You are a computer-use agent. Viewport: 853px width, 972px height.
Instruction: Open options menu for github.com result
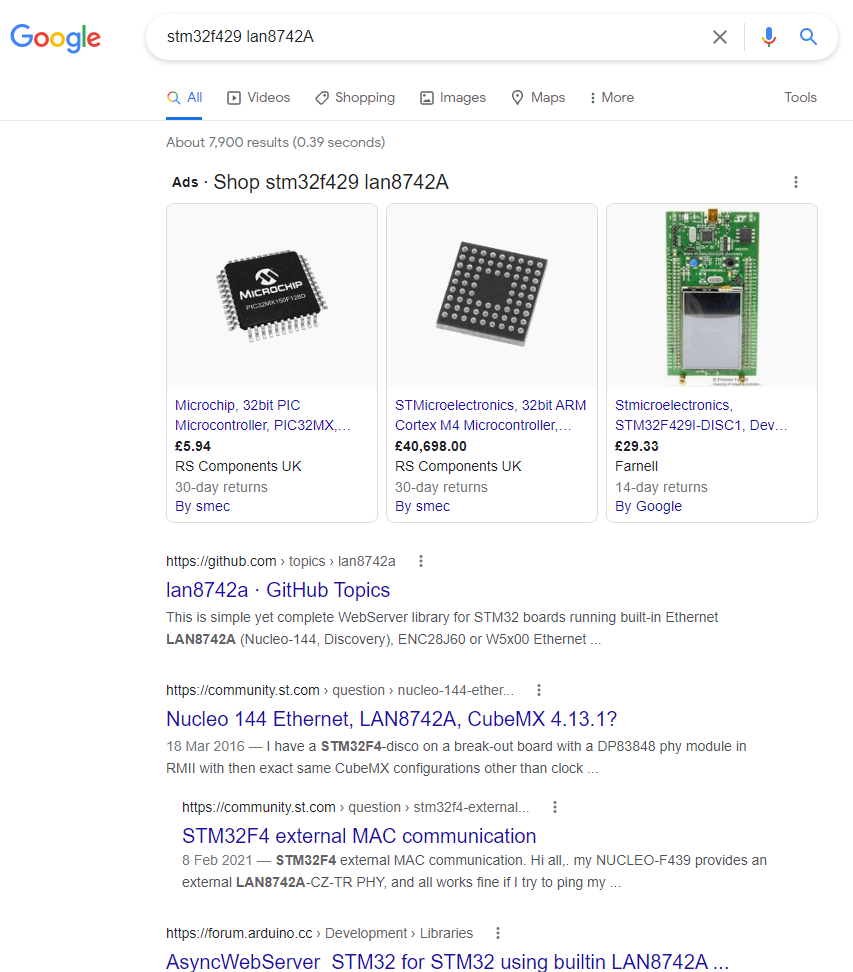click(421, 561)
